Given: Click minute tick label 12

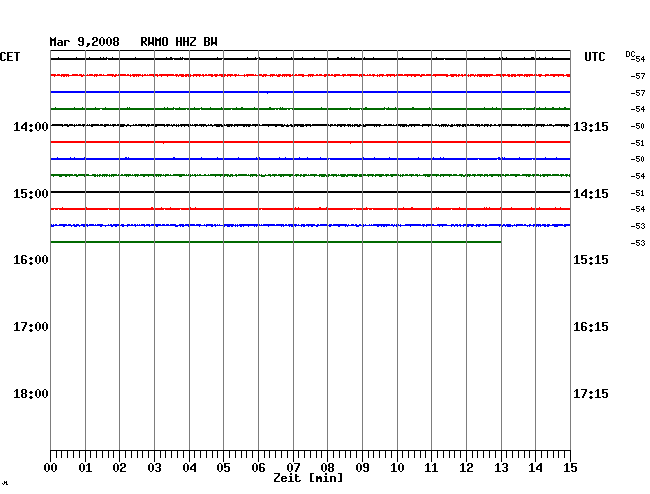Looking at the screenshot, I should coord(466,467).
